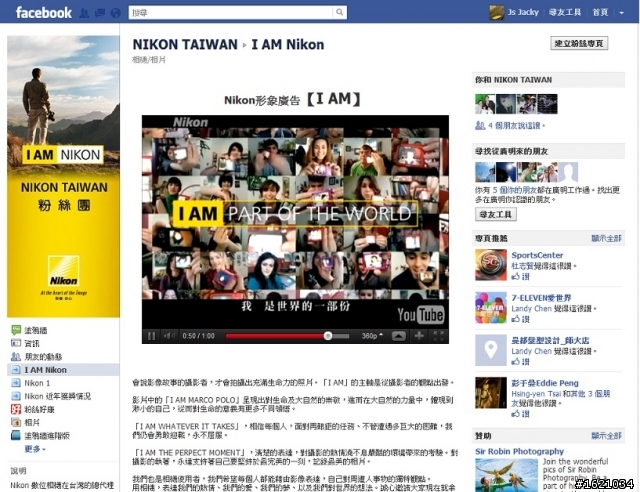Open the 360p quality selector
The image size is (640, 492).
click(x=372, y=336)
